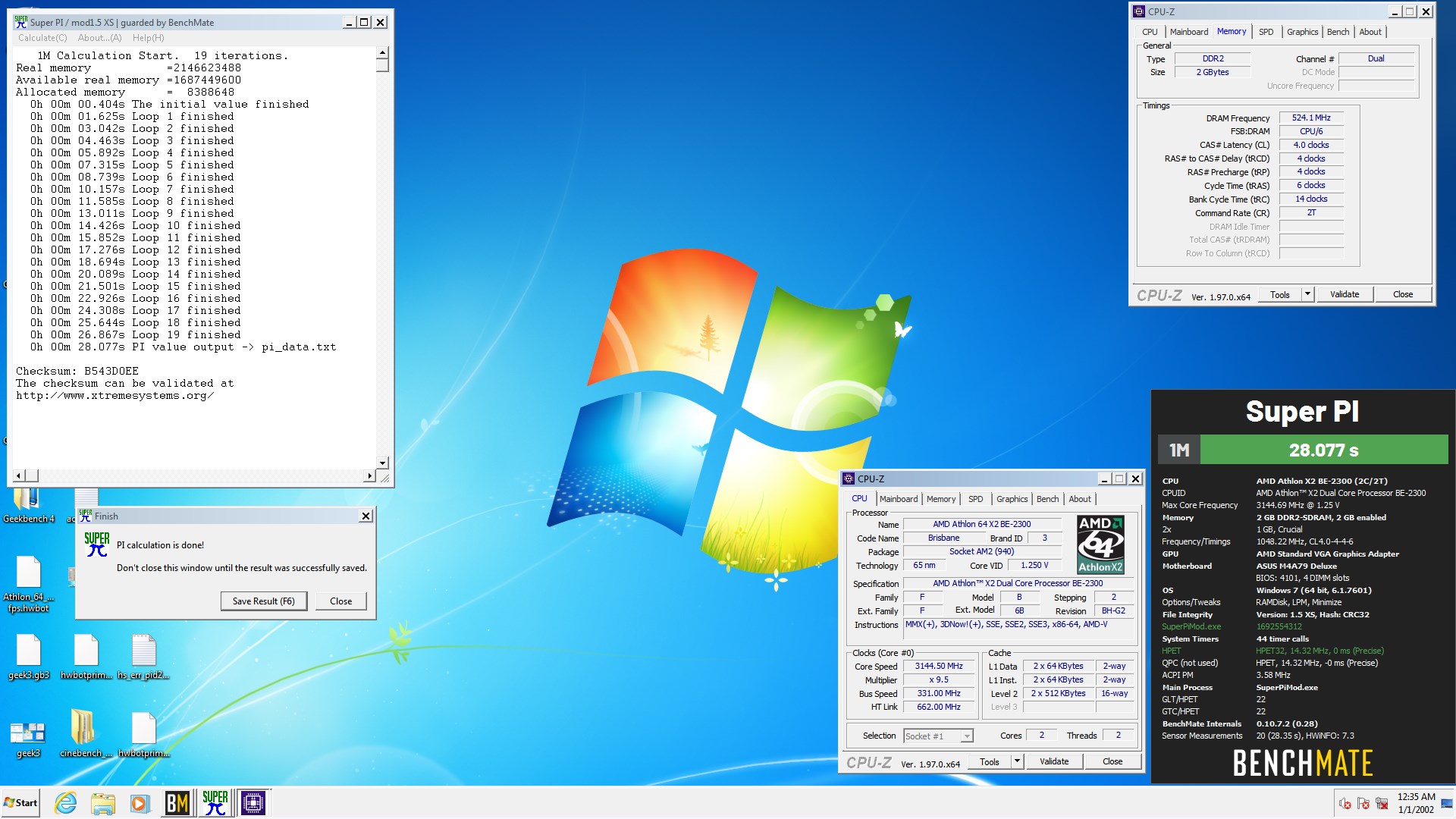Select the Athlon_64 fps.hwbot file icon
Image resolution: width=1456 pixels, height=819 pixels.
pos(28,584)
